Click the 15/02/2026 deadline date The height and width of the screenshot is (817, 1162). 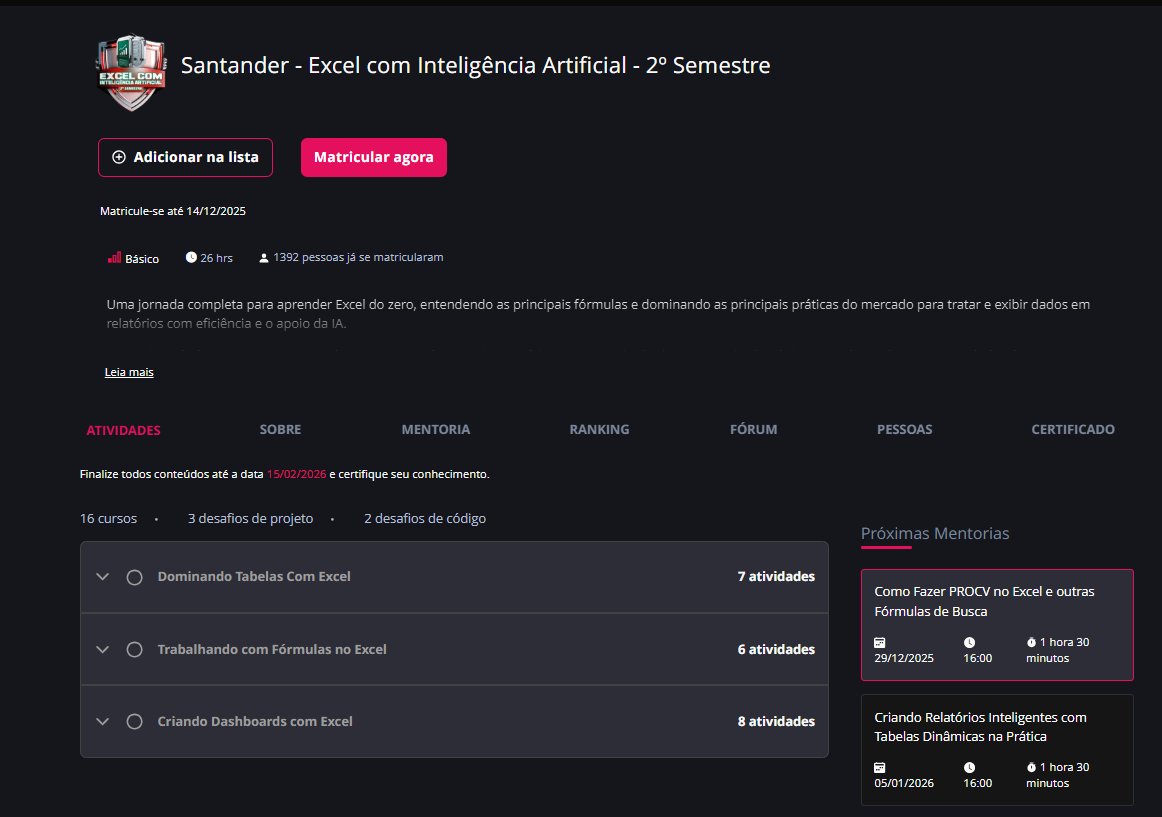tap(296, 474)
